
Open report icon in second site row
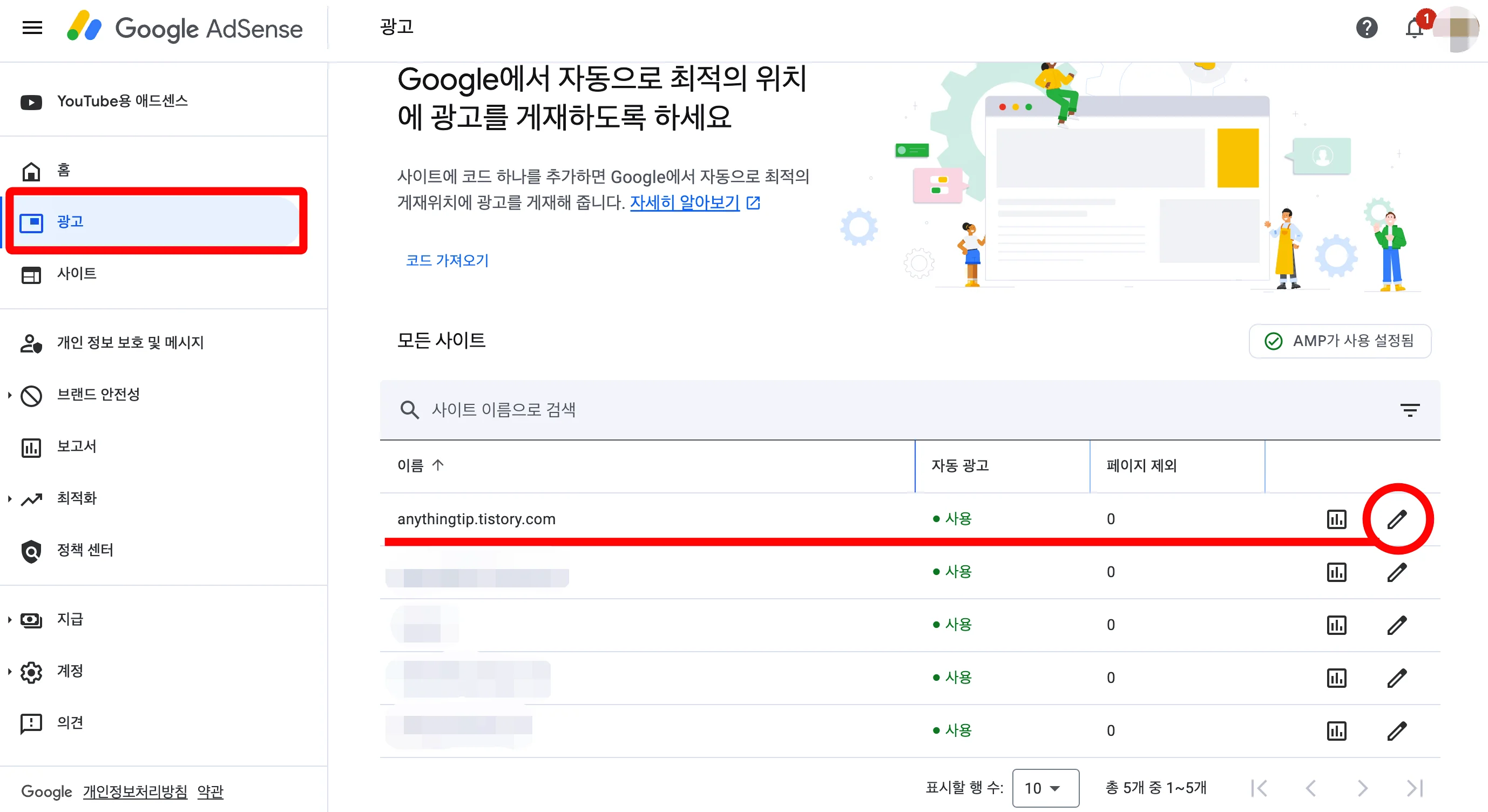point(1337,572)
